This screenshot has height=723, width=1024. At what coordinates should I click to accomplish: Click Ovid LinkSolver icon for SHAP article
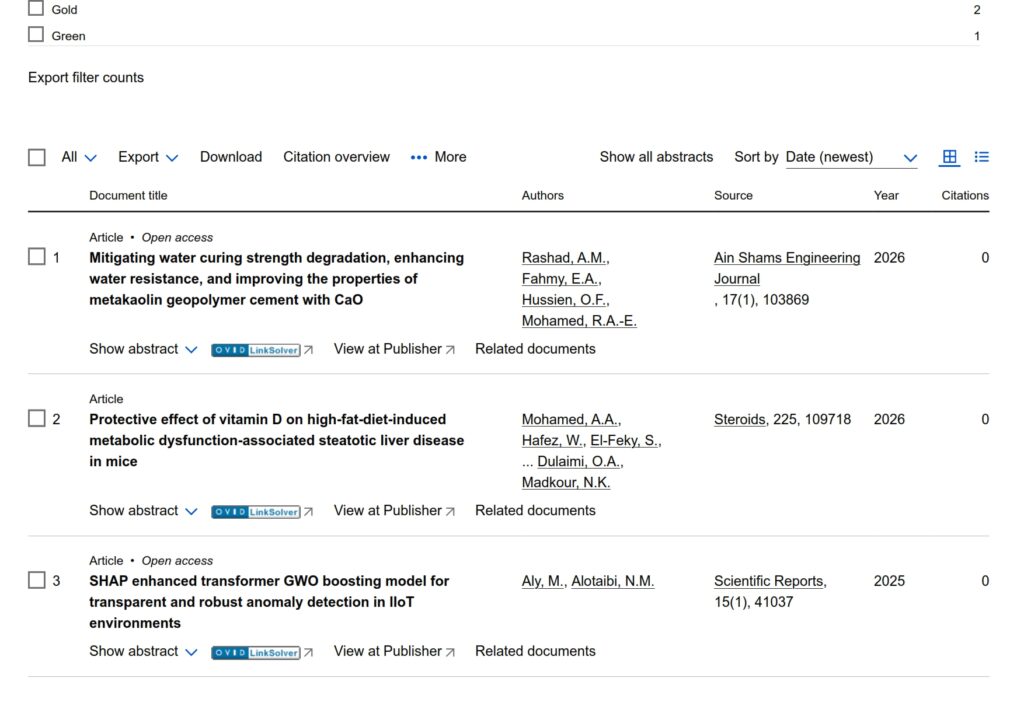click(256, 652)
